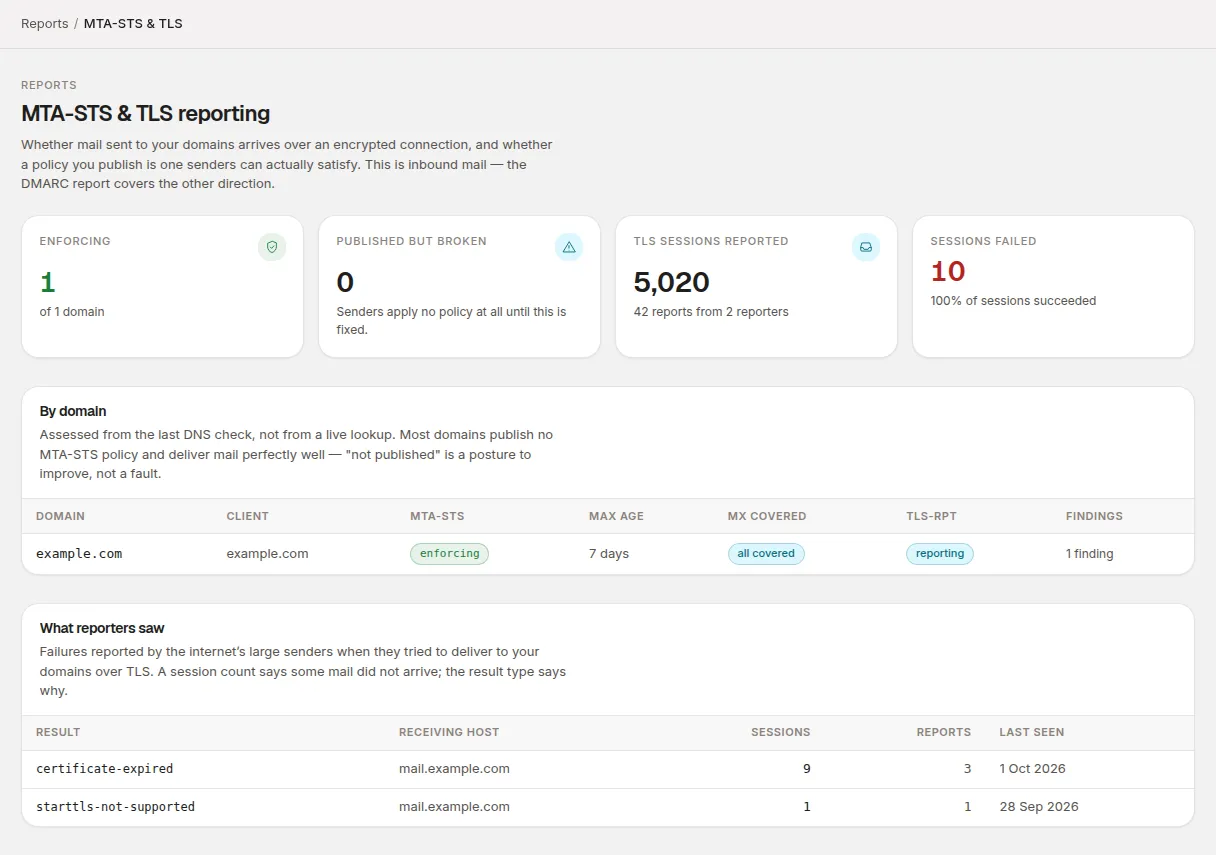
Task: Click the "100% of sessions succeeded" caption
Action: coord(1013,301)
